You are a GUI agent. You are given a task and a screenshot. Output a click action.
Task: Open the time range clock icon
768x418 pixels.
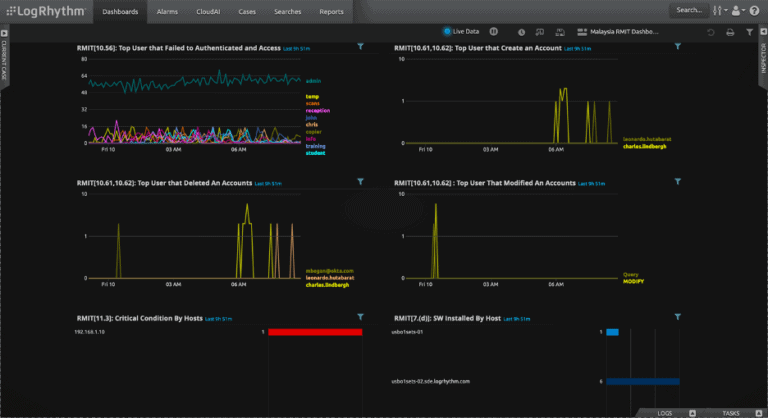pyautogui.click(x=521, y=32)
